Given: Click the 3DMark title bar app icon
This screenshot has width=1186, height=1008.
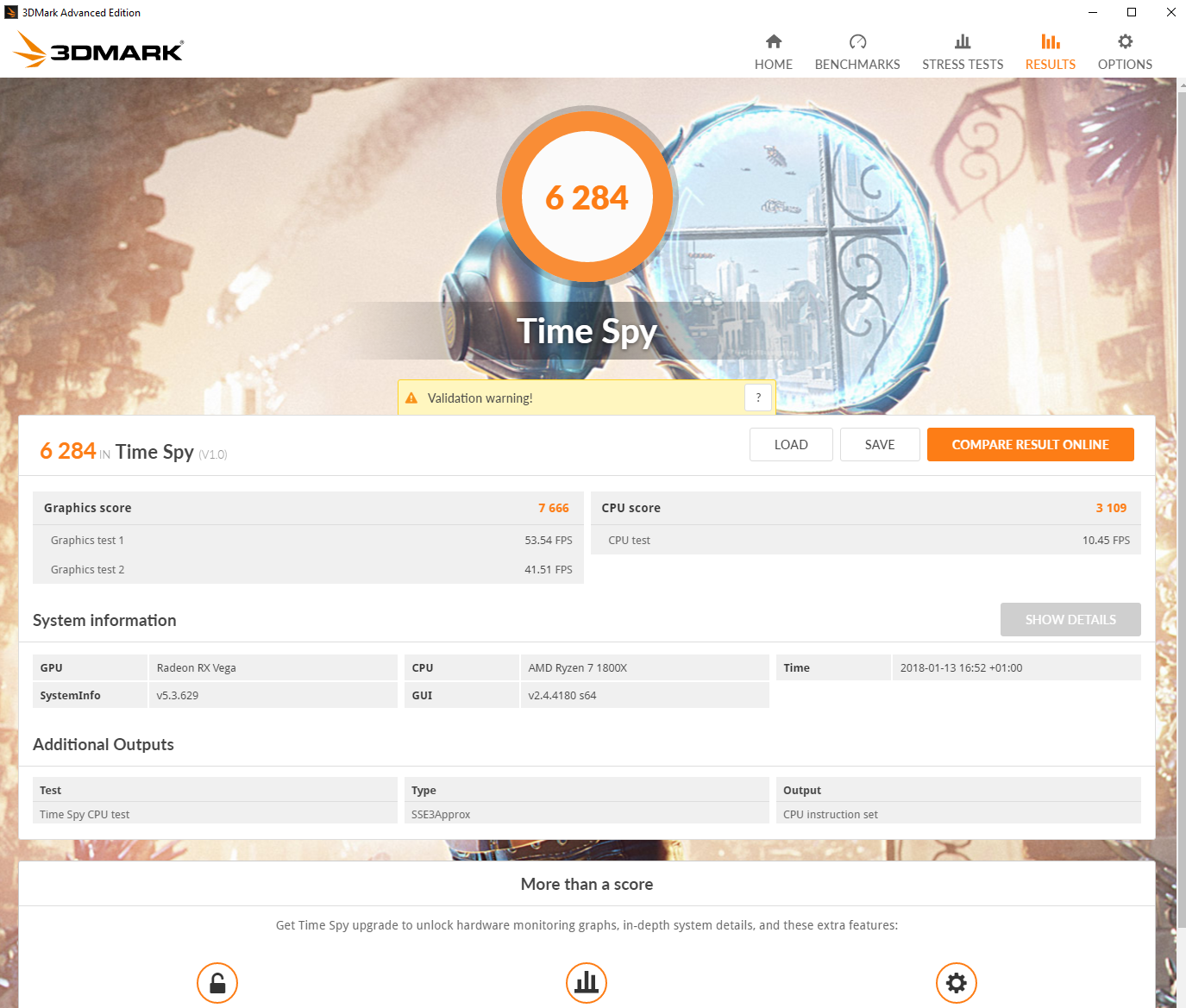Looking at the screenshot, I should tap(11, 12).
